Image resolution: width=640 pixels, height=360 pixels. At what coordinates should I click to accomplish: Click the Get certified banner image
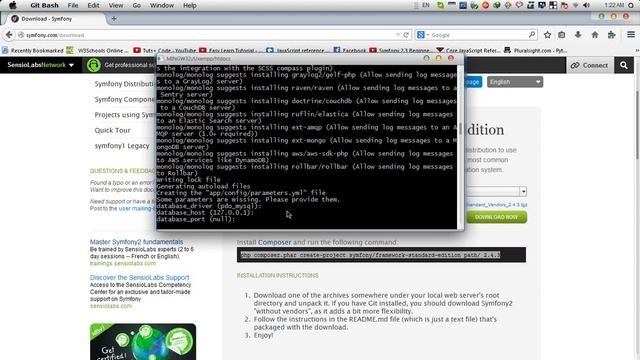click(143, 342)
